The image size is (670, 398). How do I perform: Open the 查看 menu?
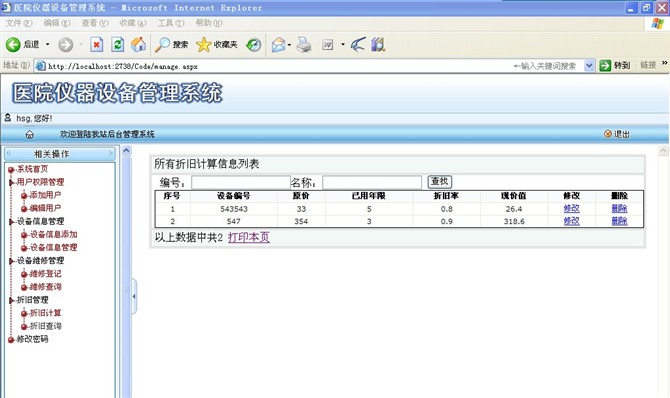click(x=95, y=23)
